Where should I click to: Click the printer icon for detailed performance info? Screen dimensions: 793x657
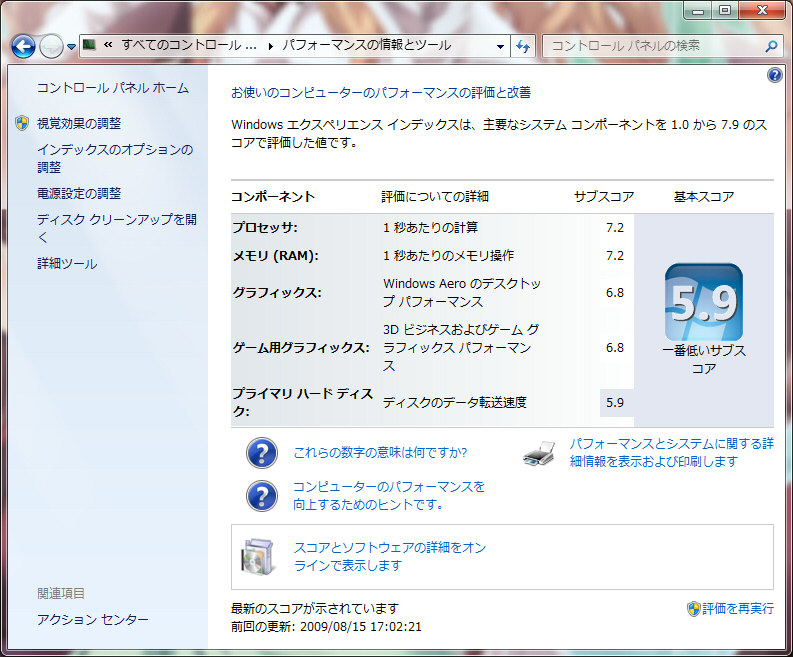click(x=539, y=453)
